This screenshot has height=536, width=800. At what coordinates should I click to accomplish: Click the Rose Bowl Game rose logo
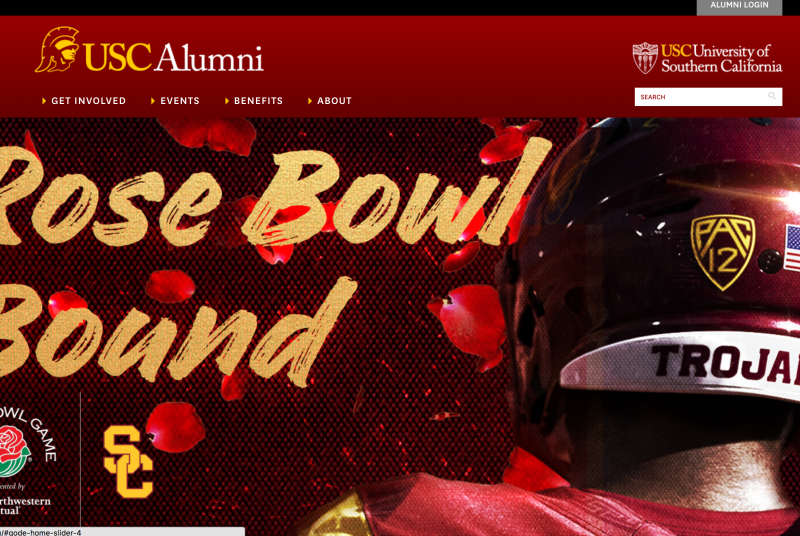pyautogui.click(x=14, y=451)
